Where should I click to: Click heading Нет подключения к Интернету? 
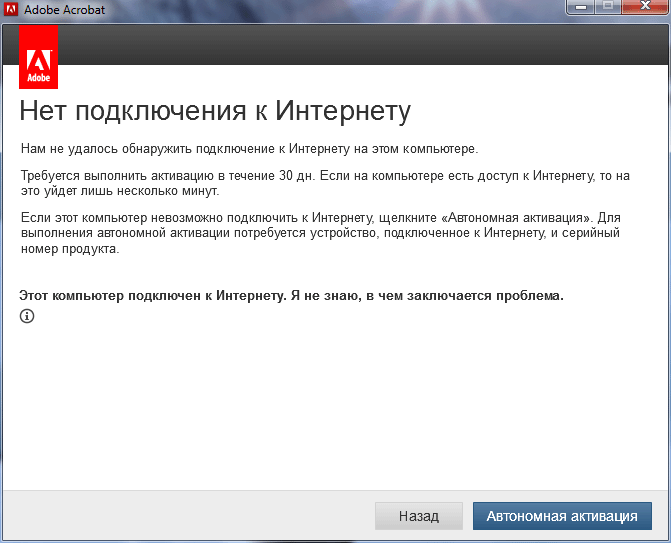pyautogui.click(x=215, y=111)
